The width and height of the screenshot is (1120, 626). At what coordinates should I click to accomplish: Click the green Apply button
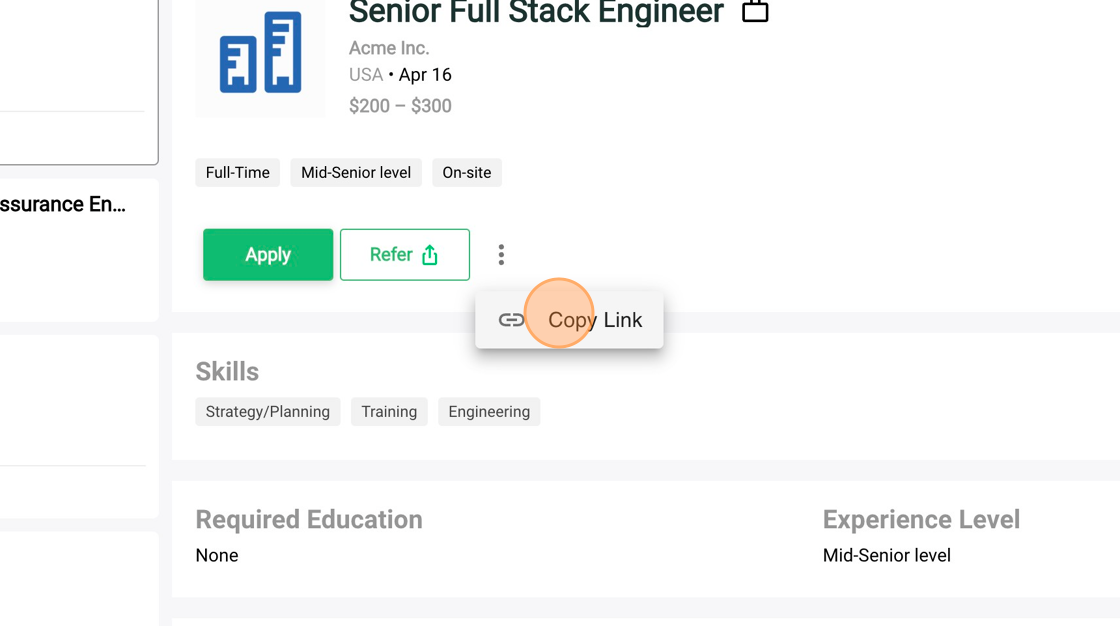pyautogui.click(x=268, y=254)
